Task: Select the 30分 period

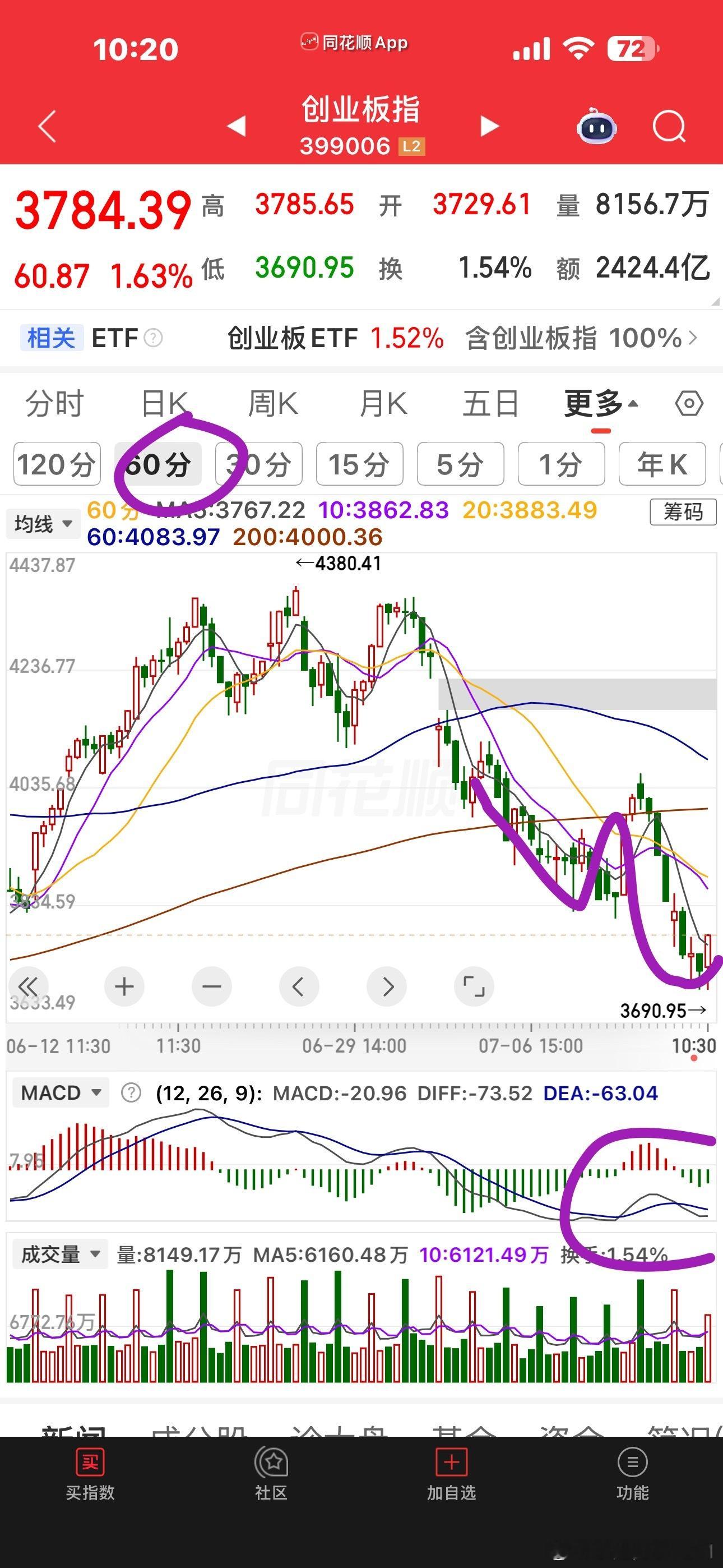Action: (259, 464)
